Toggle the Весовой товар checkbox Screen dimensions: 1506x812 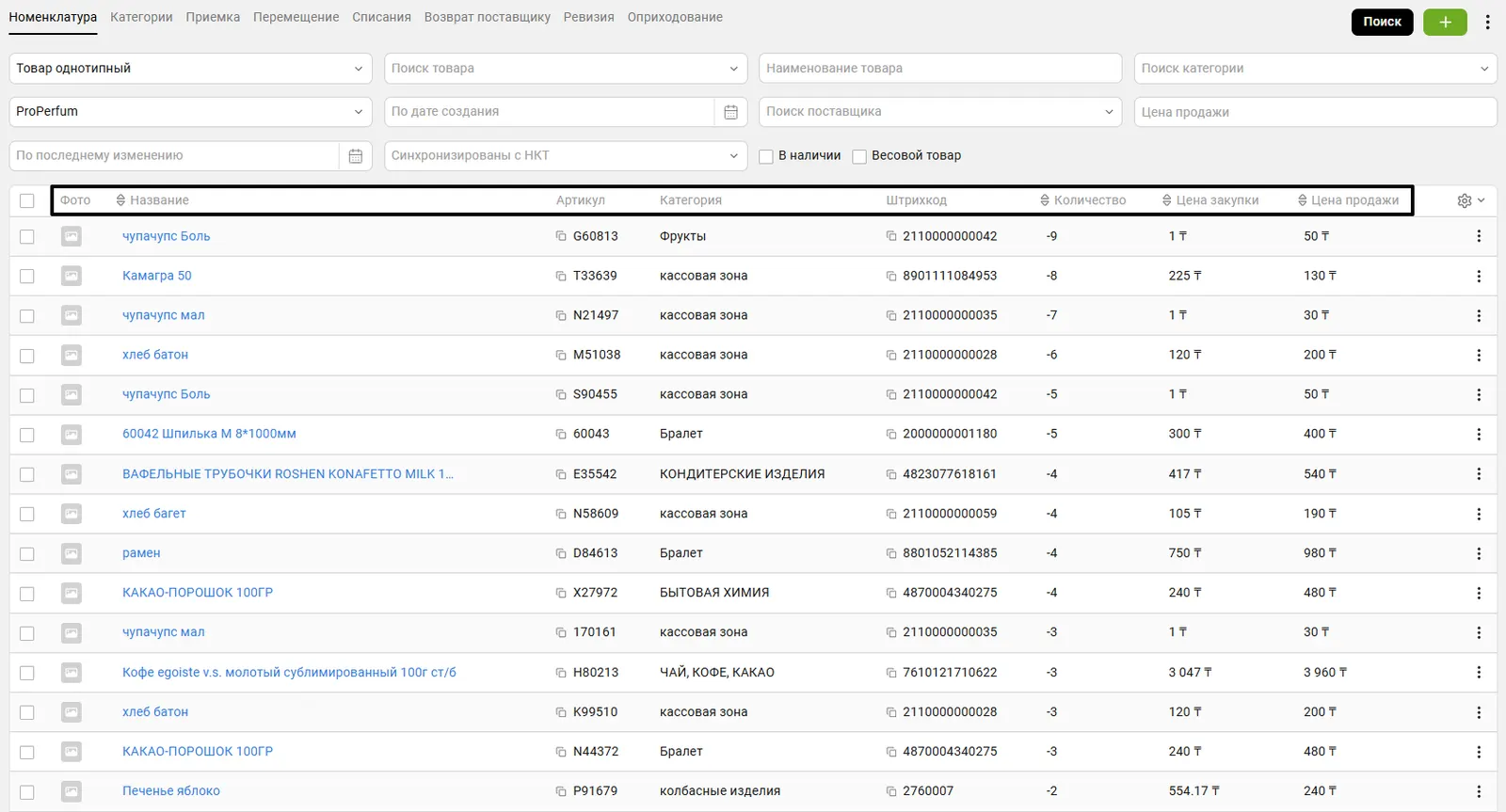[859, 156]
